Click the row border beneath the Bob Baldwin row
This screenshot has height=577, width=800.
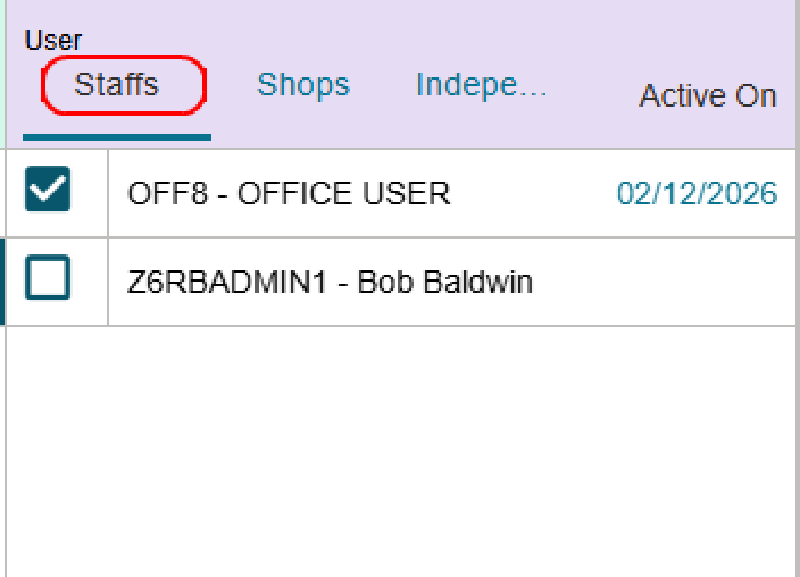click(400, 326)
